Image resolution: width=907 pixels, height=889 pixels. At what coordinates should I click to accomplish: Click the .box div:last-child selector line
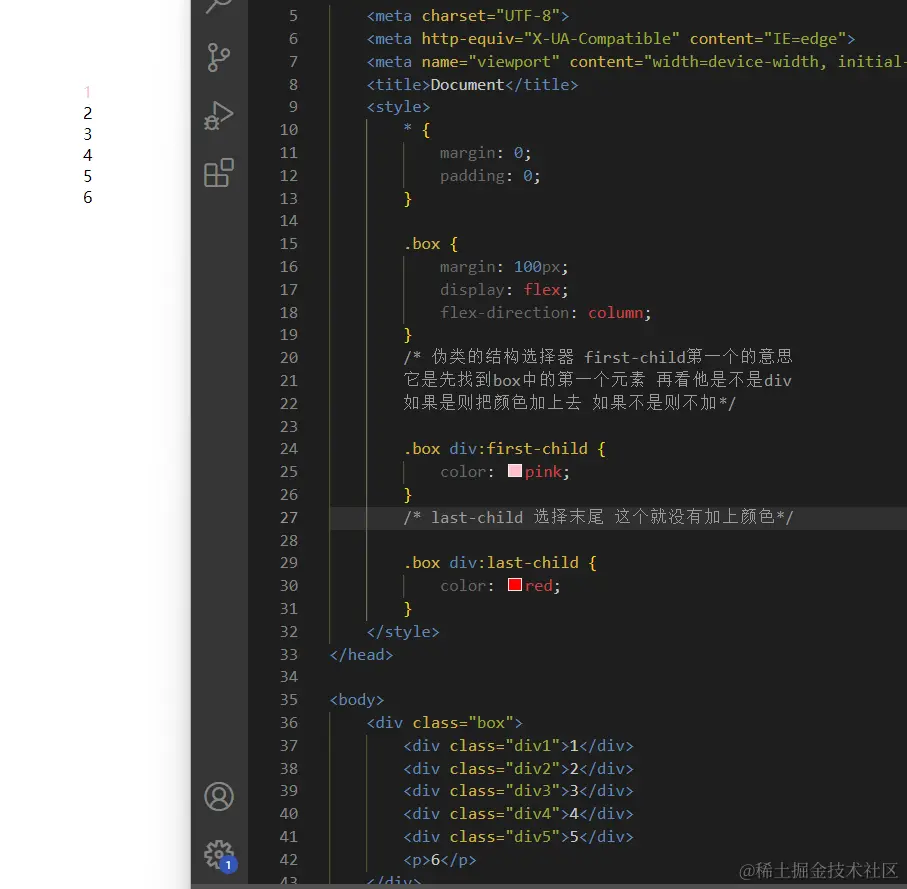pos(500,563)
